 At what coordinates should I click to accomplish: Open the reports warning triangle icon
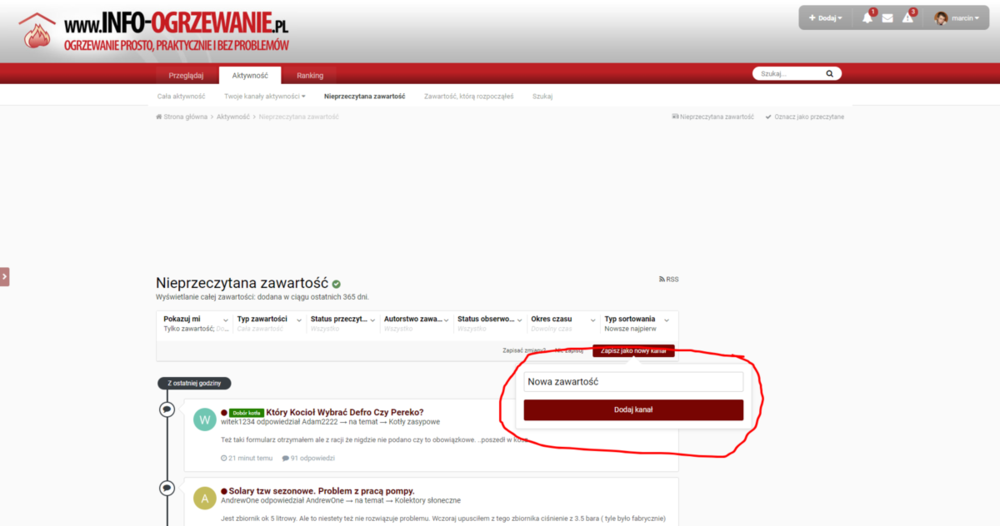(908, 18)
